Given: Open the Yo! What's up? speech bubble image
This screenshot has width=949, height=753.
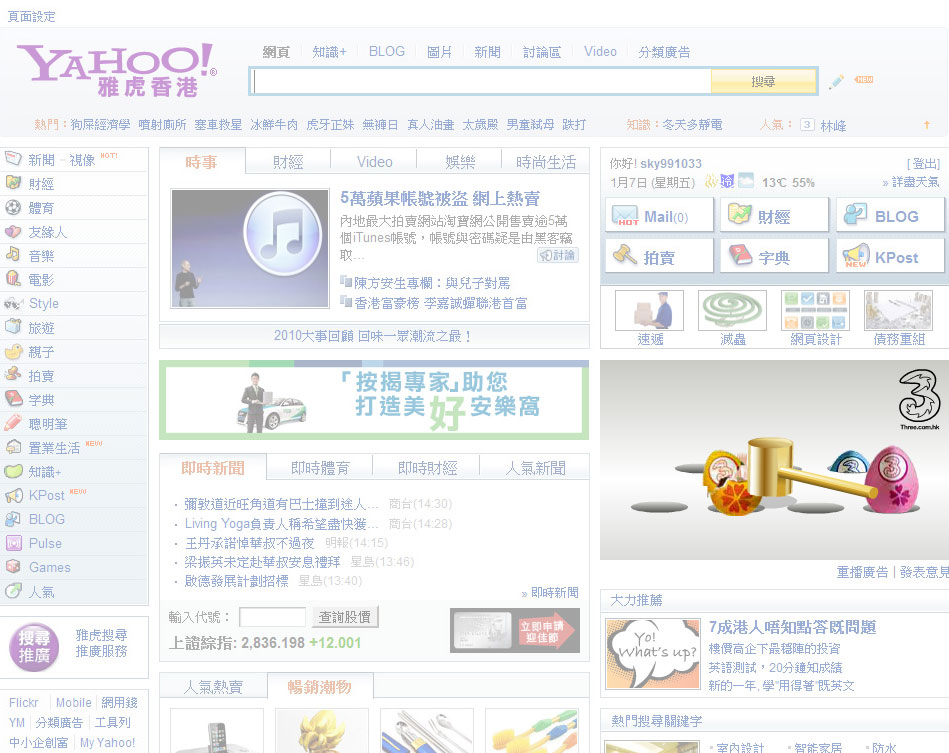Looking at the screenshot, I should point(653,654).
